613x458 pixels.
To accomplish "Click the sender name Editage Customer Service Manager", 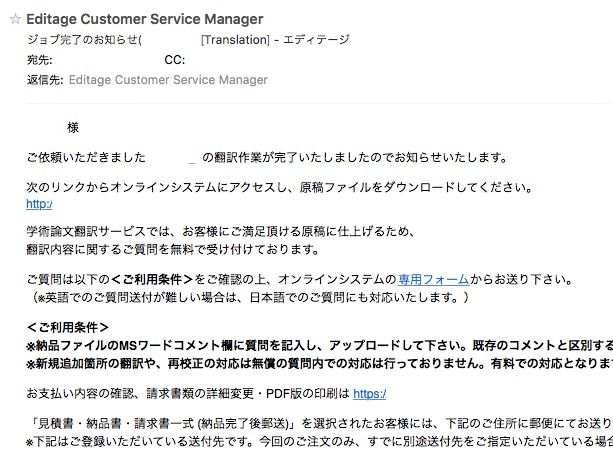I will coord(145,19).
